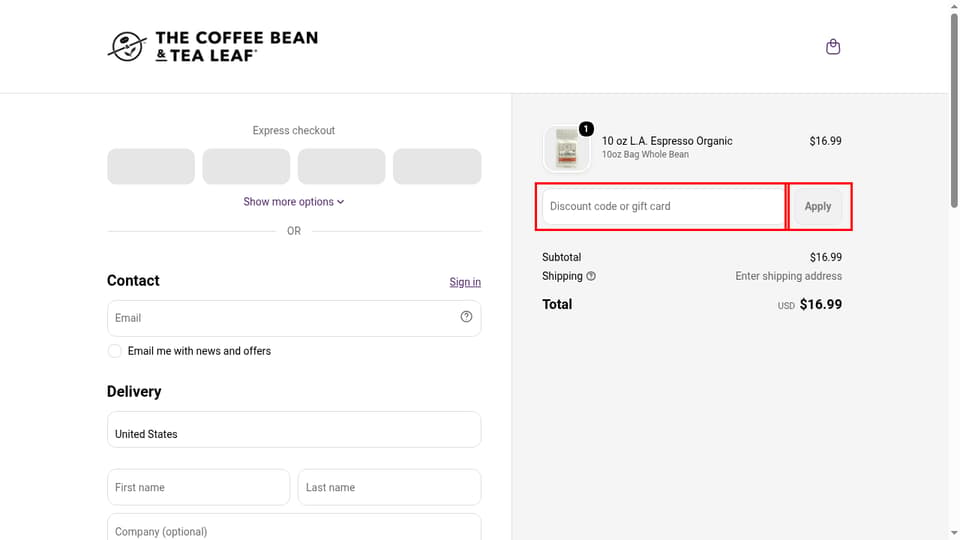Open the shopping bag cart icon
960x540 pixels.
pyautogui.click(x=833, y=47)
